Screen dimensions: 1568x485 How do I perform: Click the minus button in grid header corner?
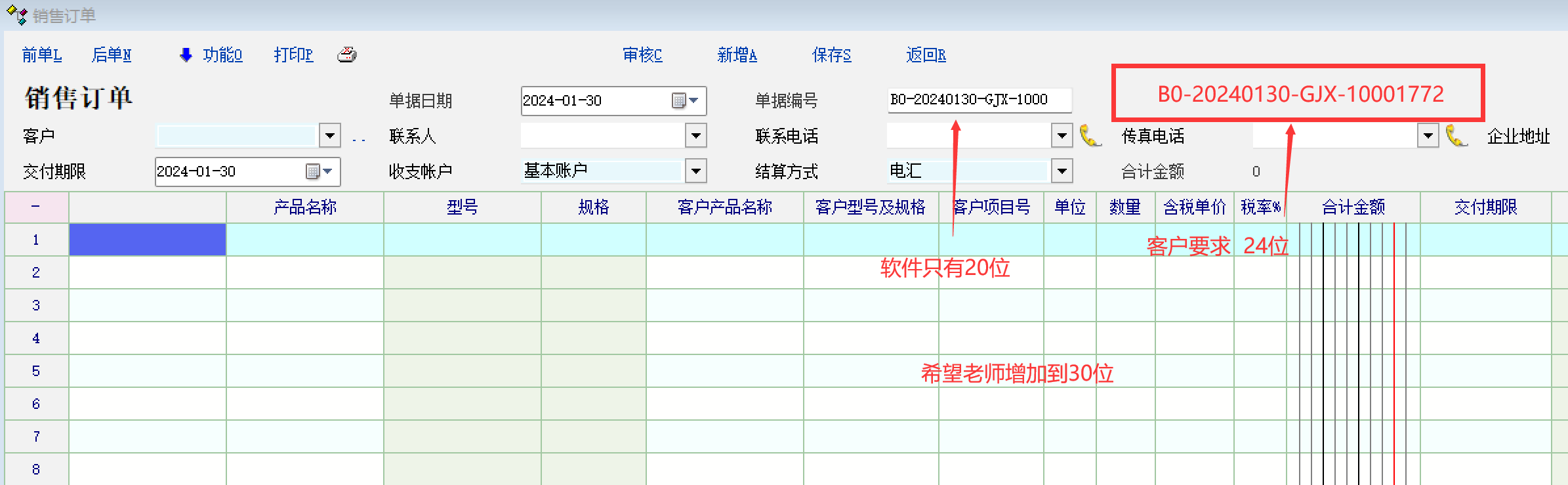point(36,207)
